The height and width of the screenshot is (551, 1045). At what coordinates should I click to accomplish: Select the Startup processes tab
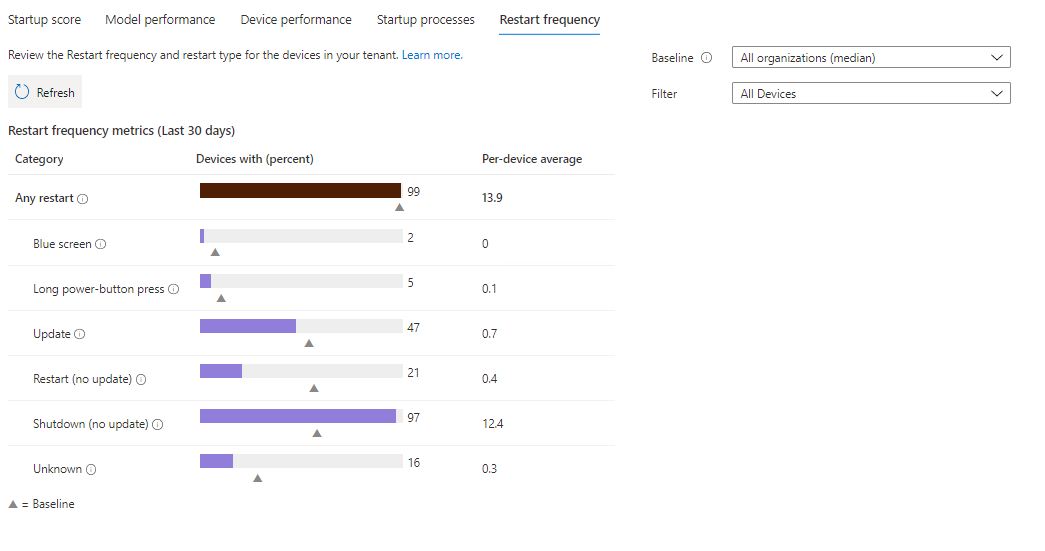[425, 20]
